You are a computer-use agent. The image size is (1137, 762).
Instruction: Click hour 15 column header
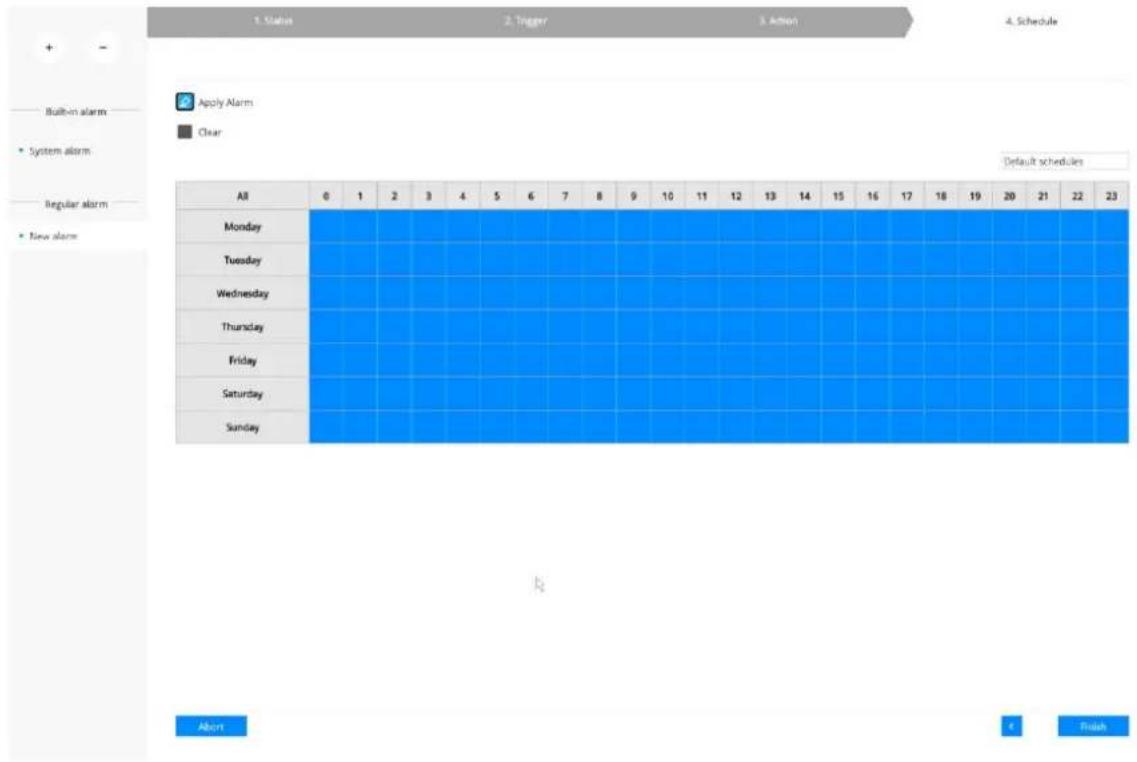(x=838, y=196)
